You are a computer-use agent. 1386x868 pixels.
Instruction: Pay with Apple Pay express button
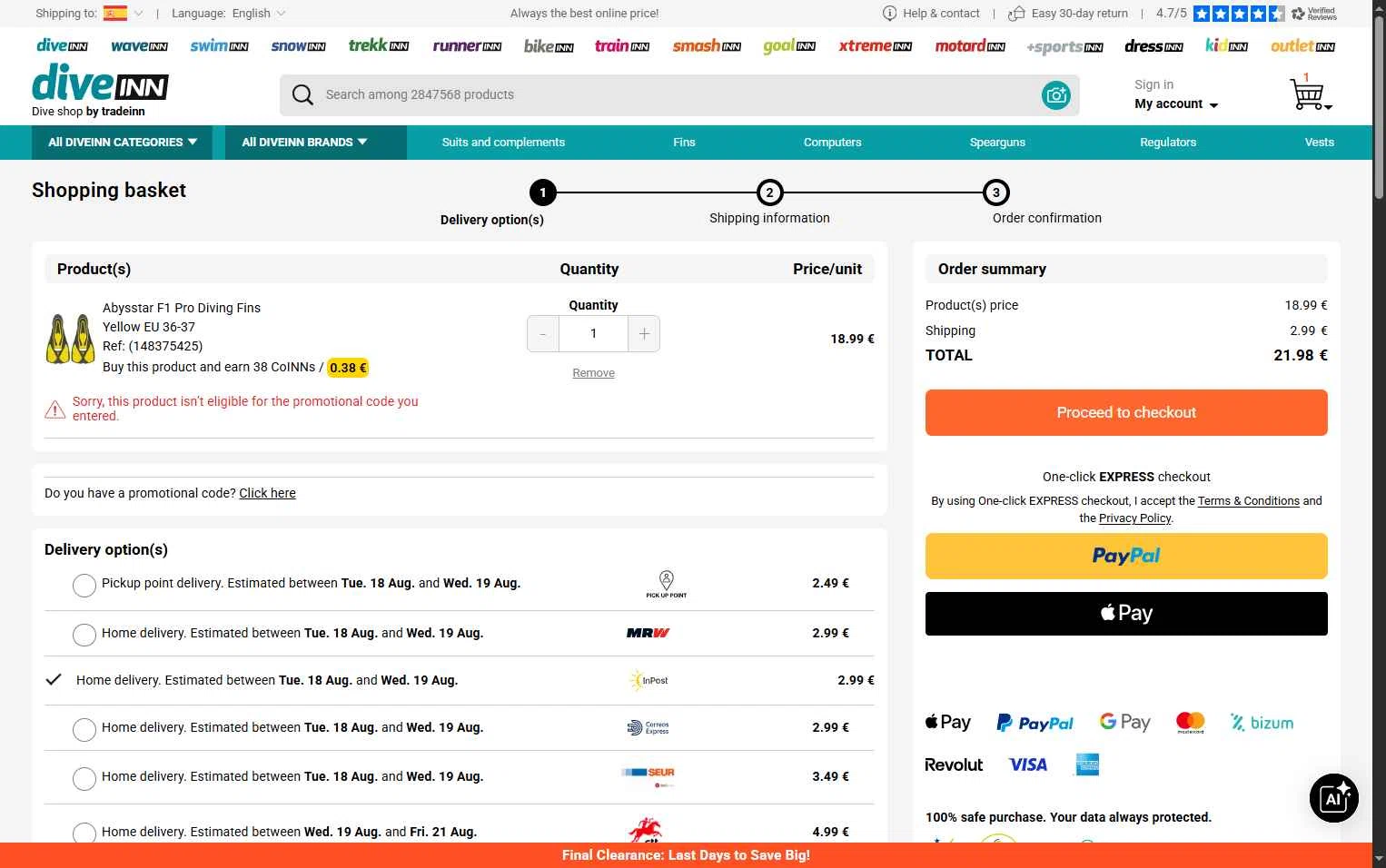coord(1126,614)
